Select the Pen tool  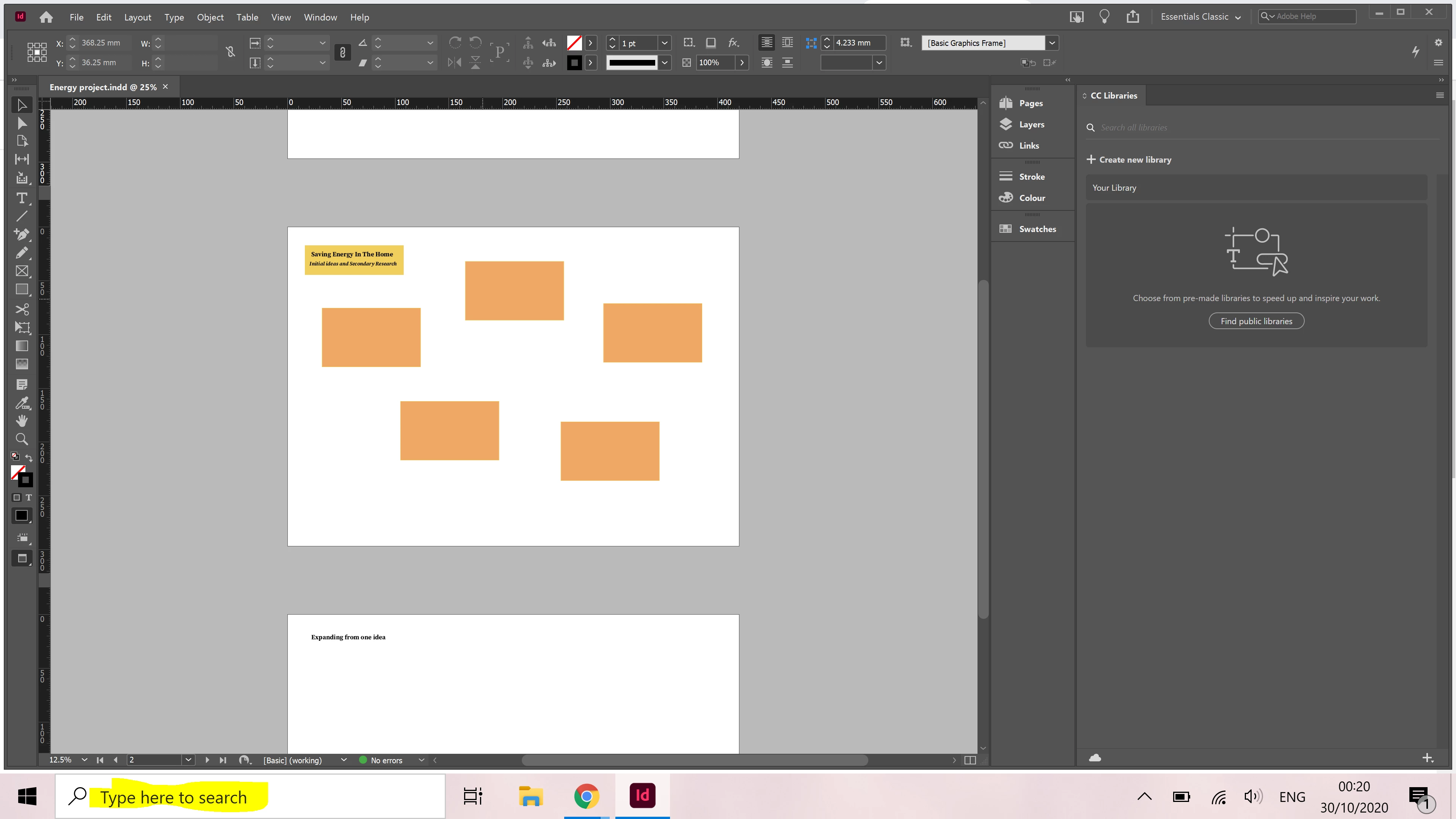pyautogui.click(x=22, y=234)
